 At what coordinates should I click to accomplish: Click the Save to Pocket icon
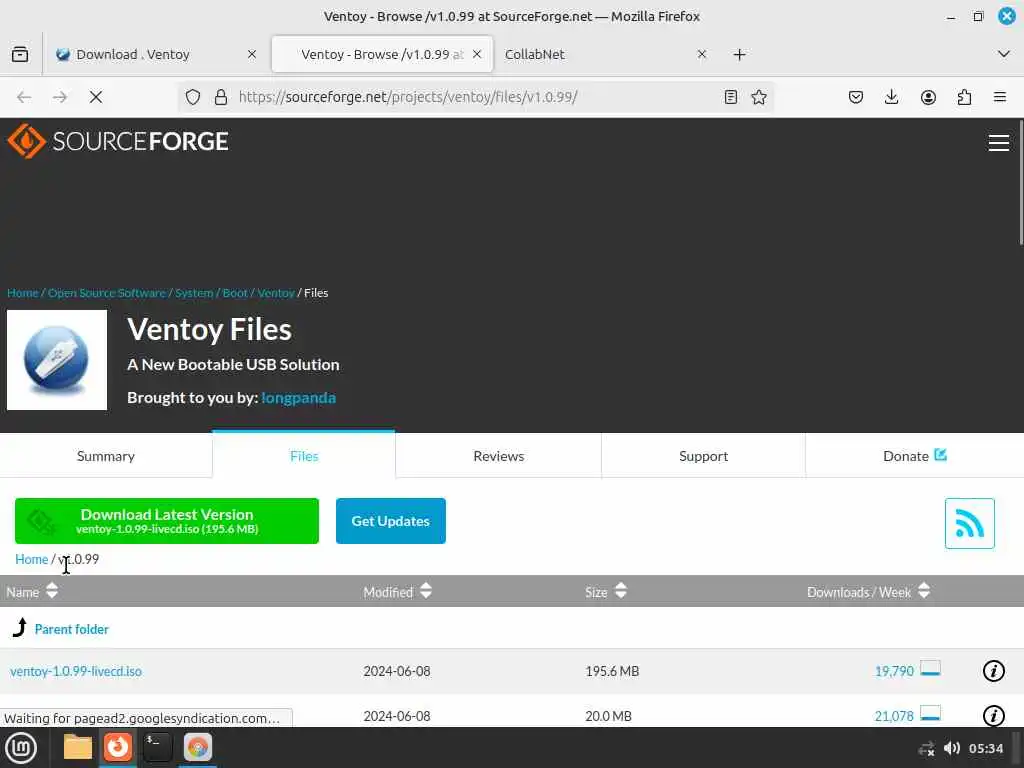(x=856, y=97)
